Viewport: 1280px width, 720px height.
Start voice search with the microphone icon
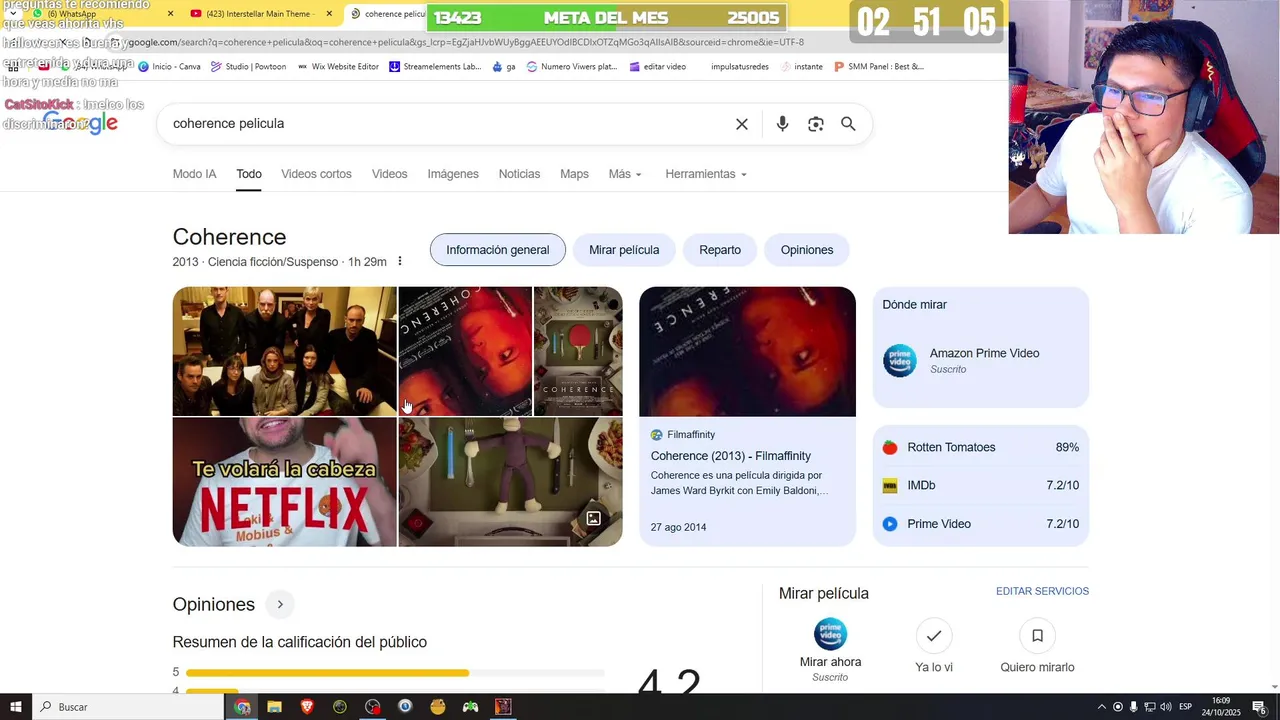[782, 124]
